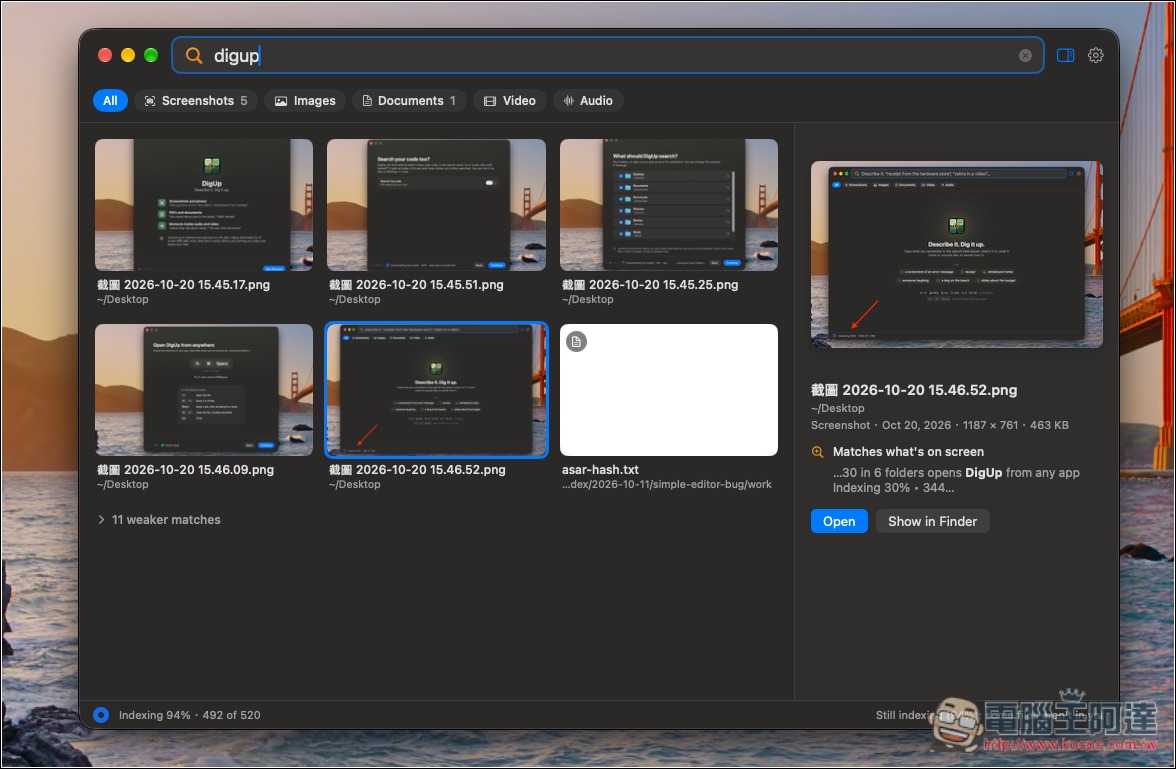Click the Screenshot · Oct 20, 2026 metadata line

pyautogui.click(x=939, y=425)
